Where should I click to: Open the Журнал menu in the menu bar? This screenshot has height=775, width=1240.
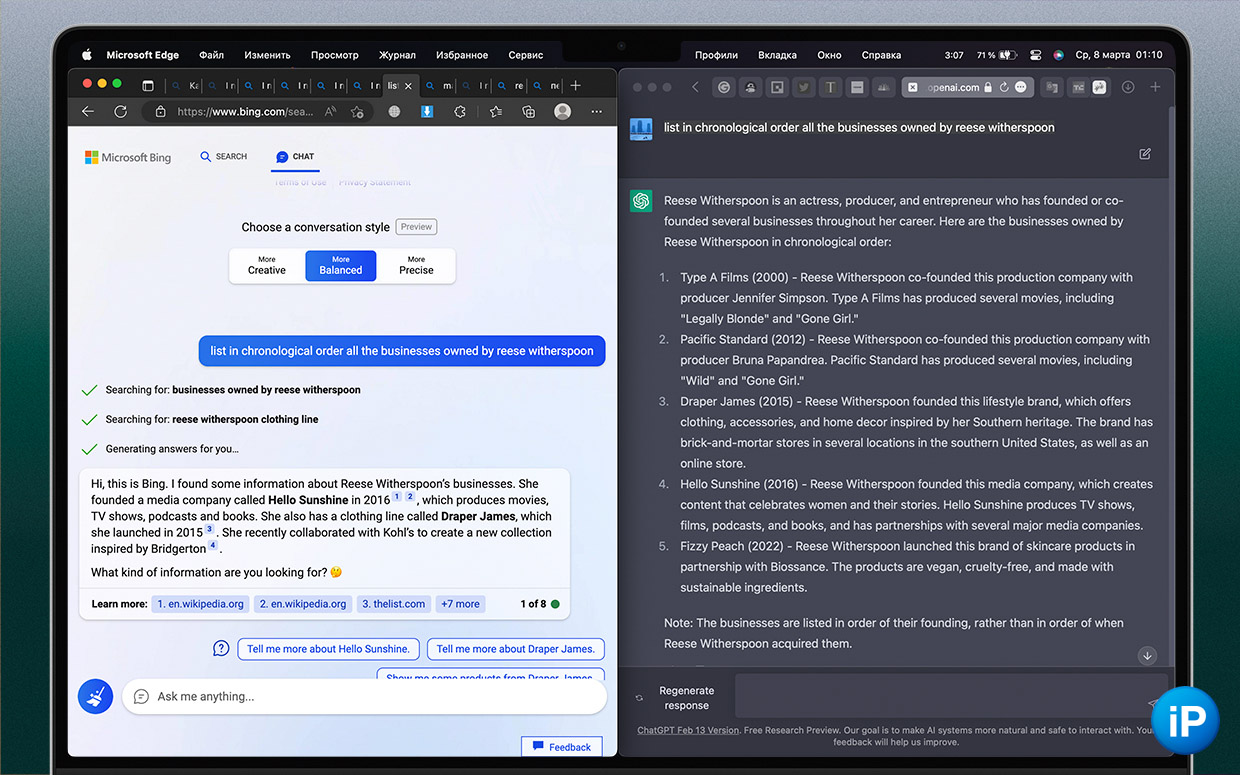point(397,55)
